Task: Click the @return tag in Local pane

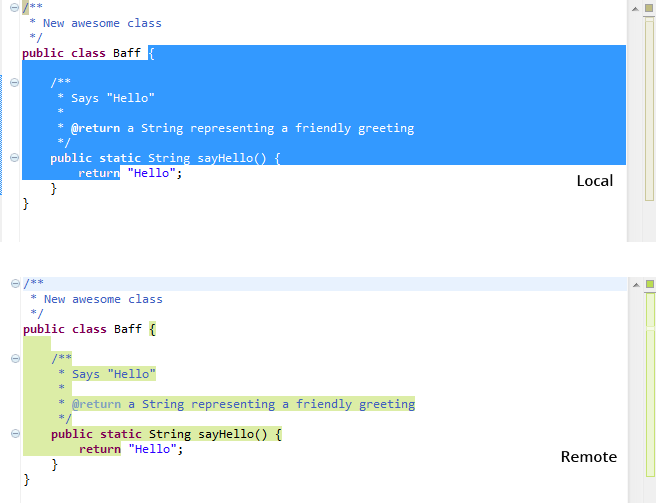Action: 96,128
